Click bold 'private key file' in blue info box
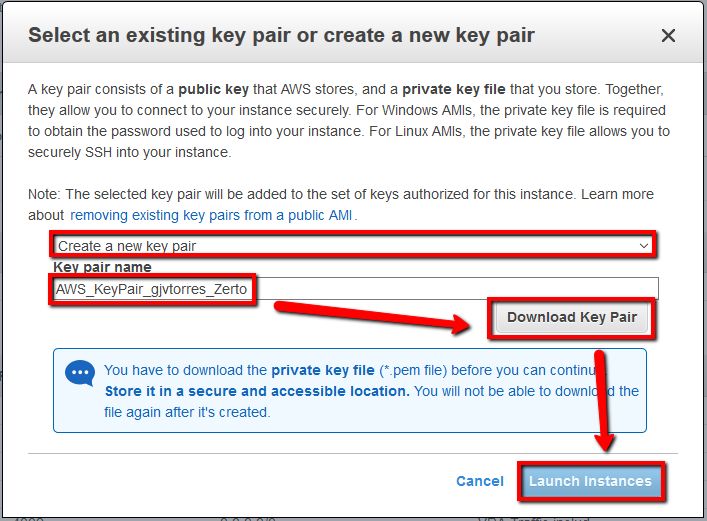Viewport: 707px width, 521px height. pyautogui.click(x=323, y=370)
